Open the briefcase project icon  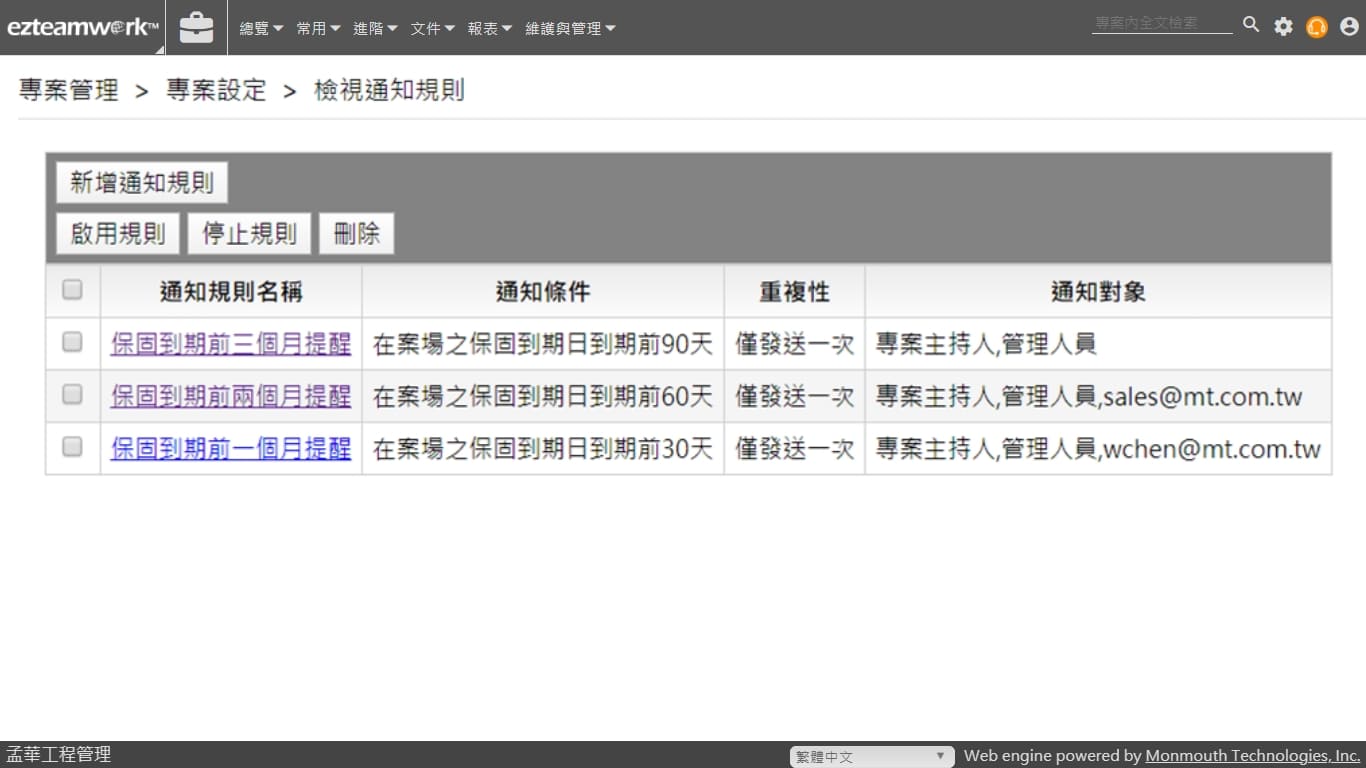click(196, 28)
